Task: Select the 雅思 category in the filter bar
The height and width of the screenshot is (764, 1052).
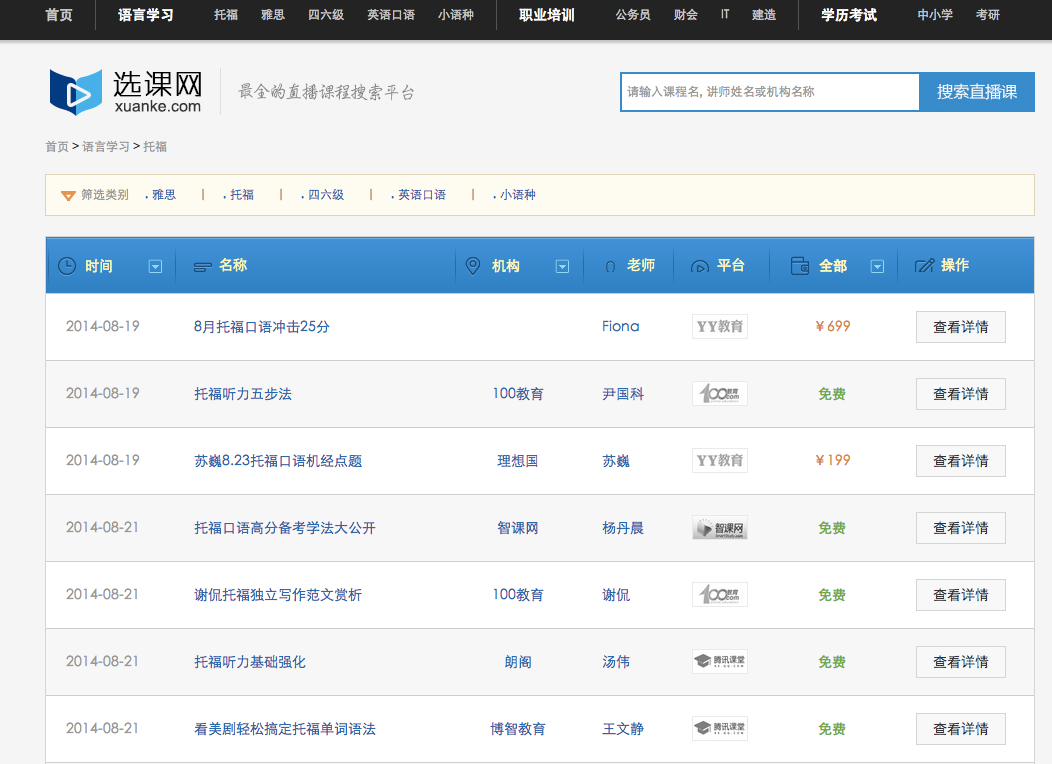Action: click(165, 195)
